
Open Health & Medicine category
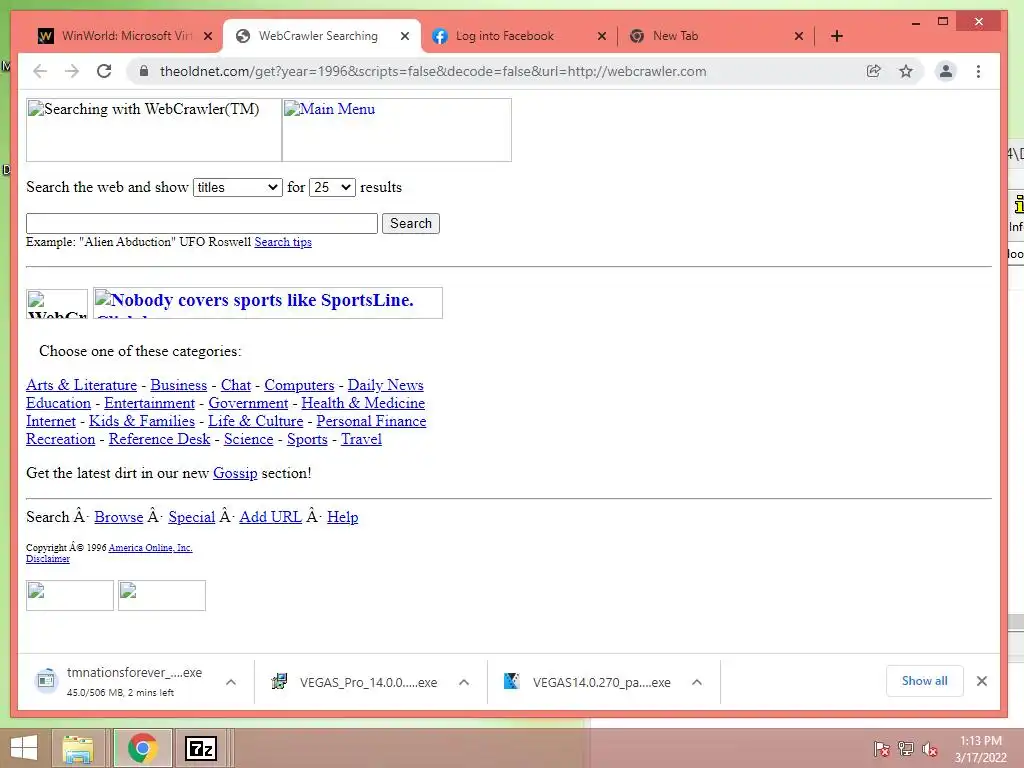[x=363, y=404]
